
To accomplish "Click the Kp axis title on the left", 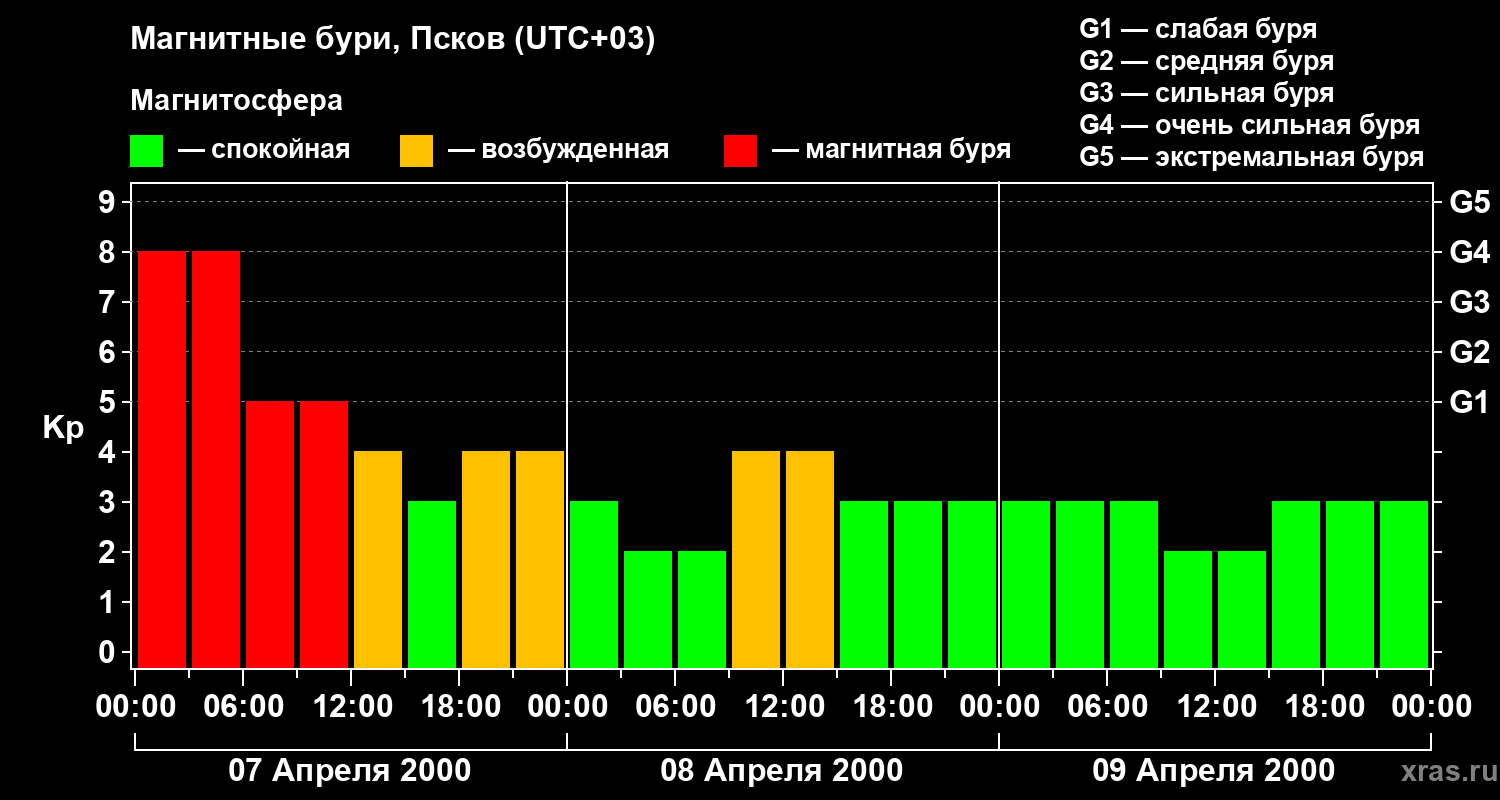I will [x=63, y=428].
